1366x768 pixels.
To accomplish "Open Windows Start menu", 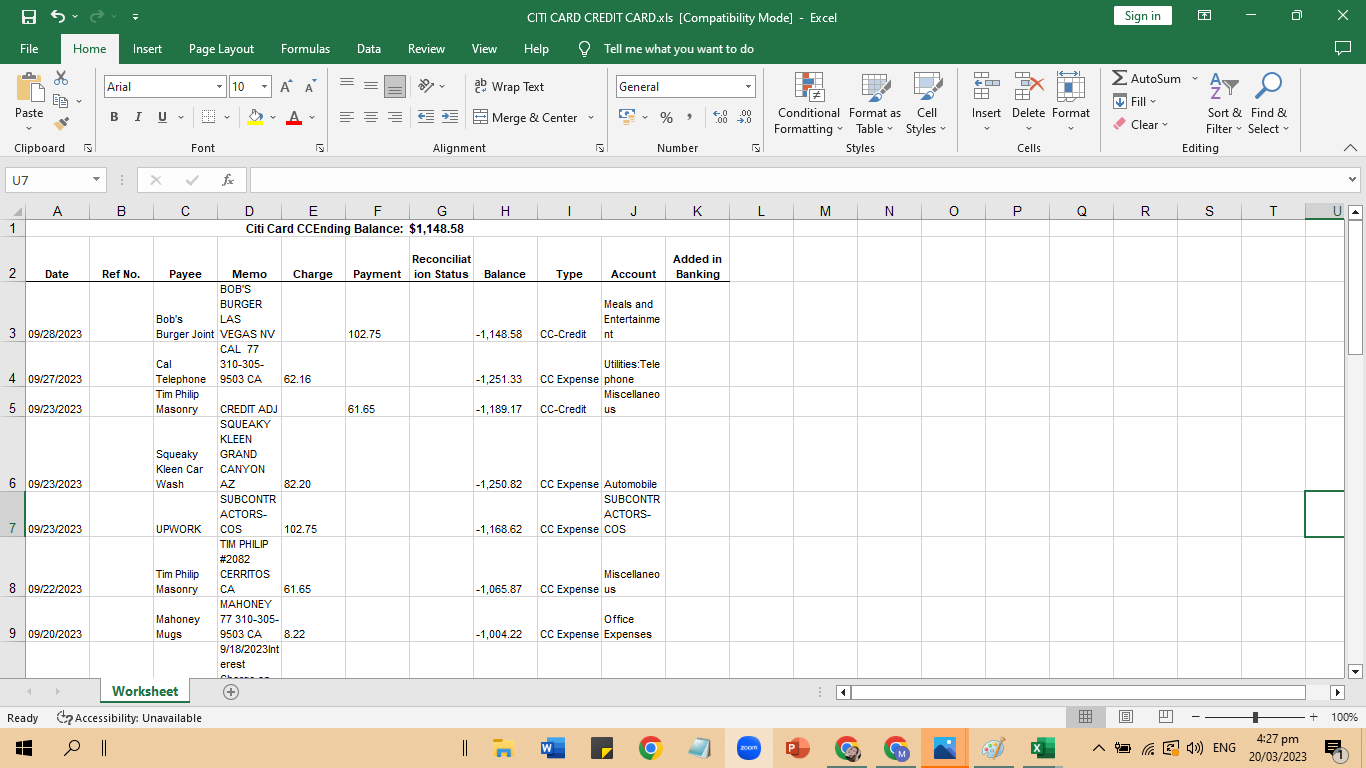I will pyautogui.click(x=24, y=748).
